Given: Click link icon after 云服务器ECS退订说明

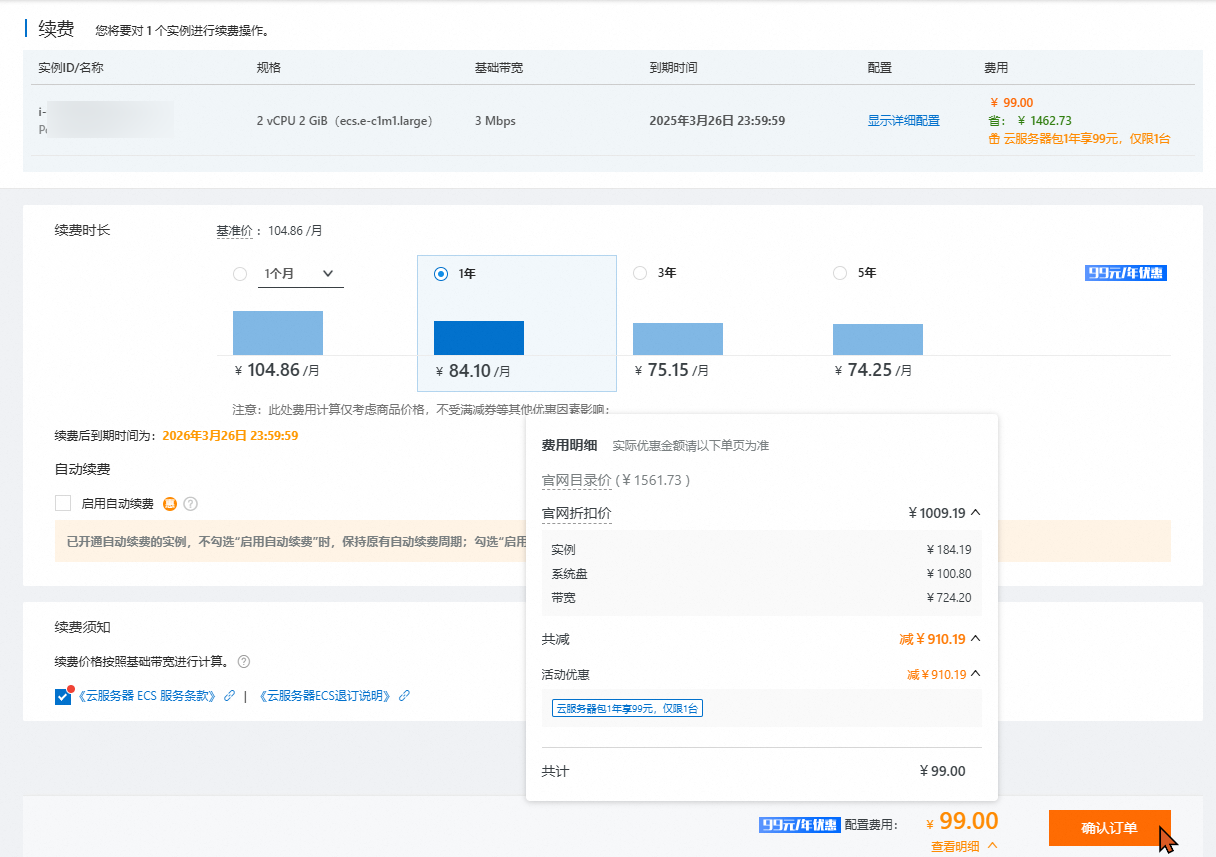Looking at the screenshot, I should tap(405, 696).
